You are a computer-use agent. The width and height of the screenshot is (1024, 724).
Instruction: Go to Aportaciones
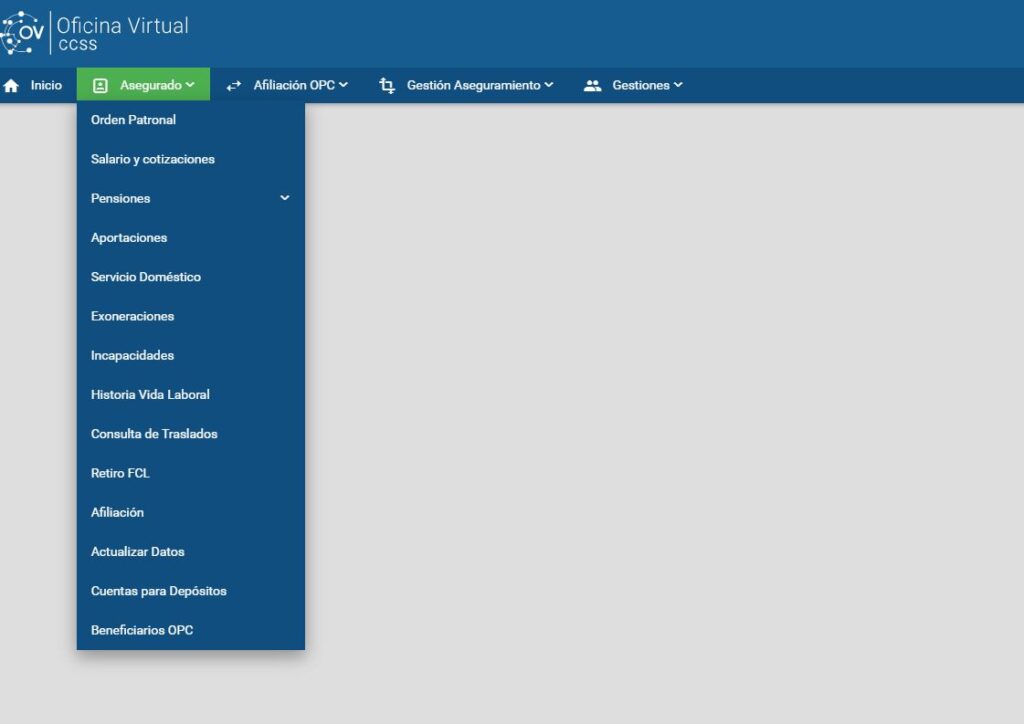(129, 238)
